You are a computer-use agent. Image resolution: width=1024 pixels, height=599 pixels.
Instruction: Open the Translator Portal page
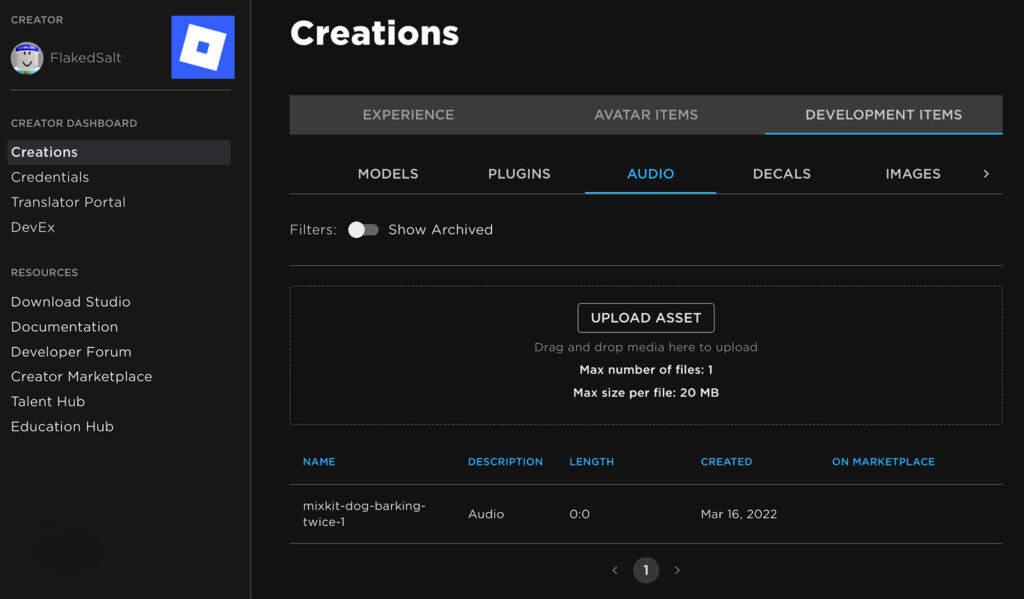(67, 201)
